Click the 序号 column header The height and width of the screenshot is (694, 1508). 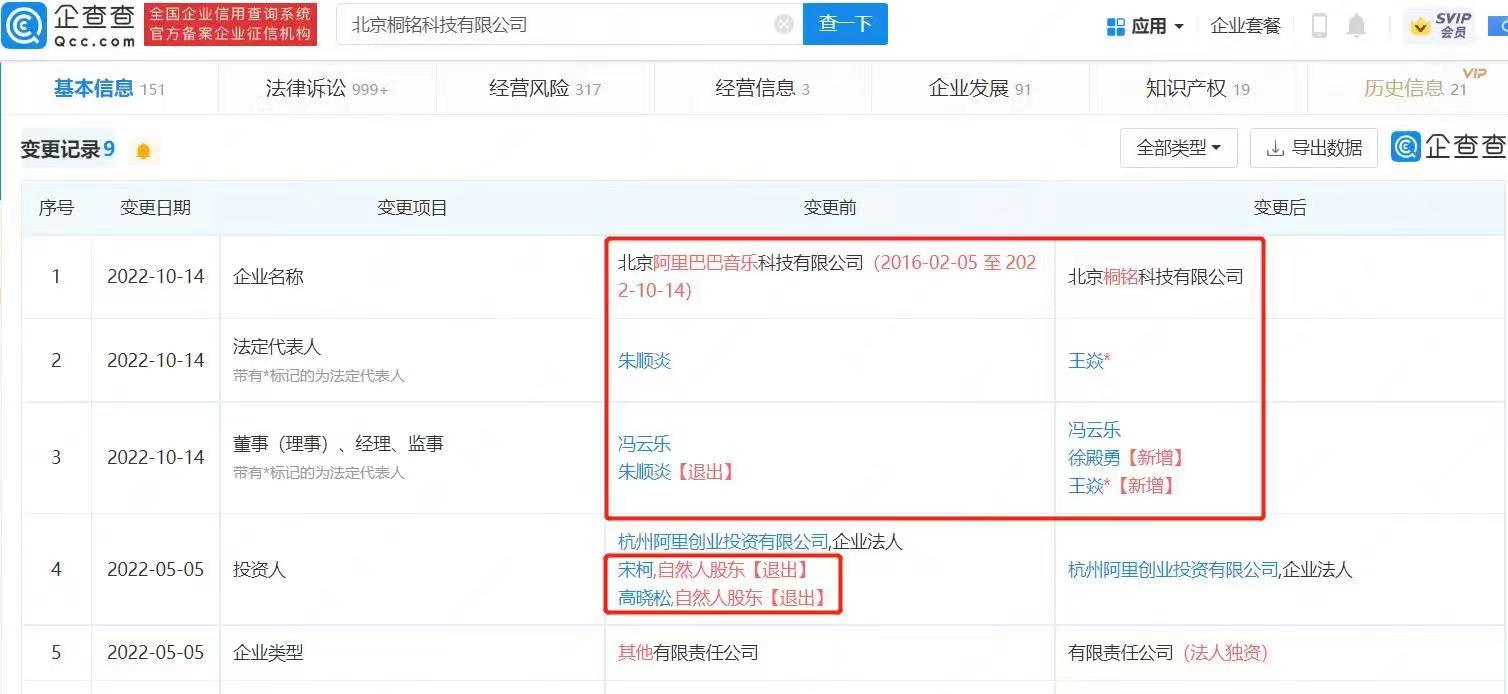click(56, 208)
